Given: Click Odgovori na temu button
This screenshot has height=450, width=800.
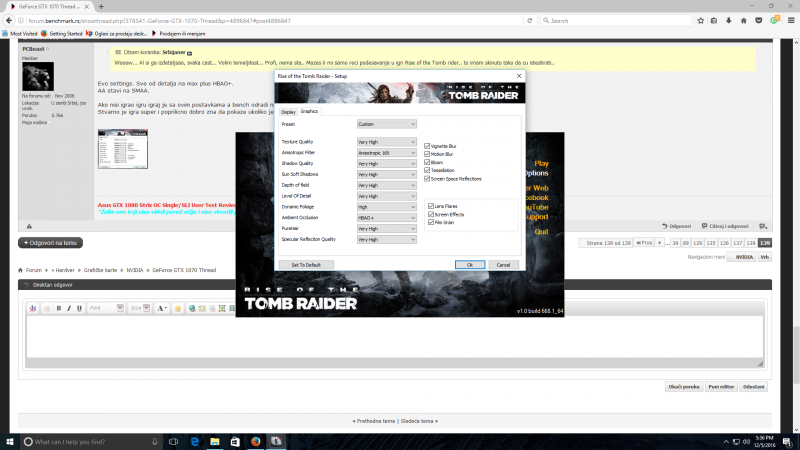Looking at the screenshot, I should (51, 243).
